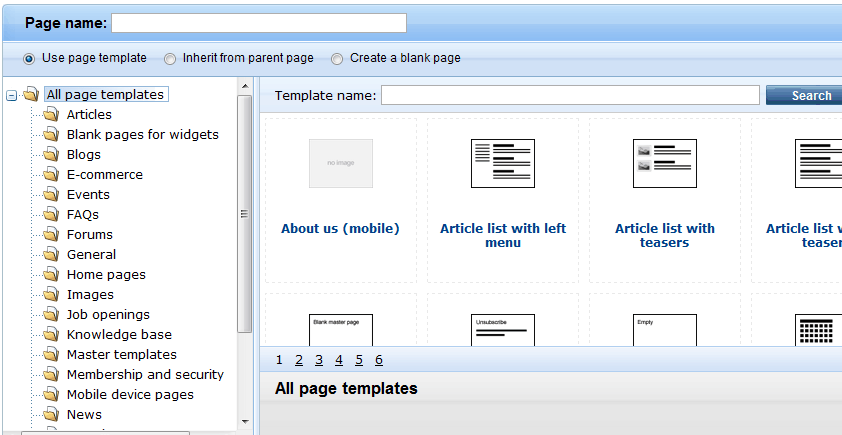The height and width of the screenshot is (435, 842).
Task: Click the tree scrollbar down arrow
Action: [245, 422]
